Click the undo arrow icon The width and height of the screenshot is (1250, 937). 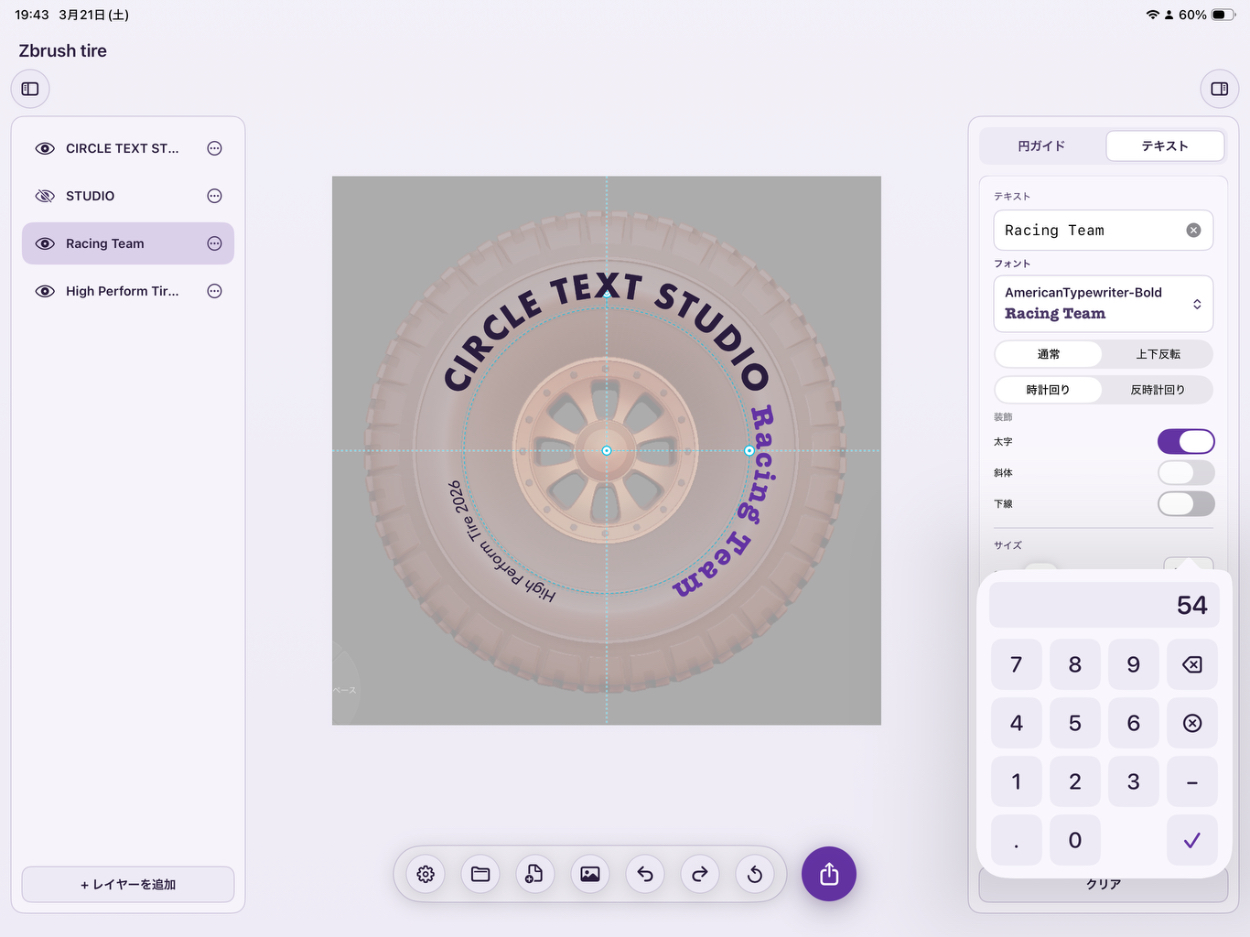point(645,874)
